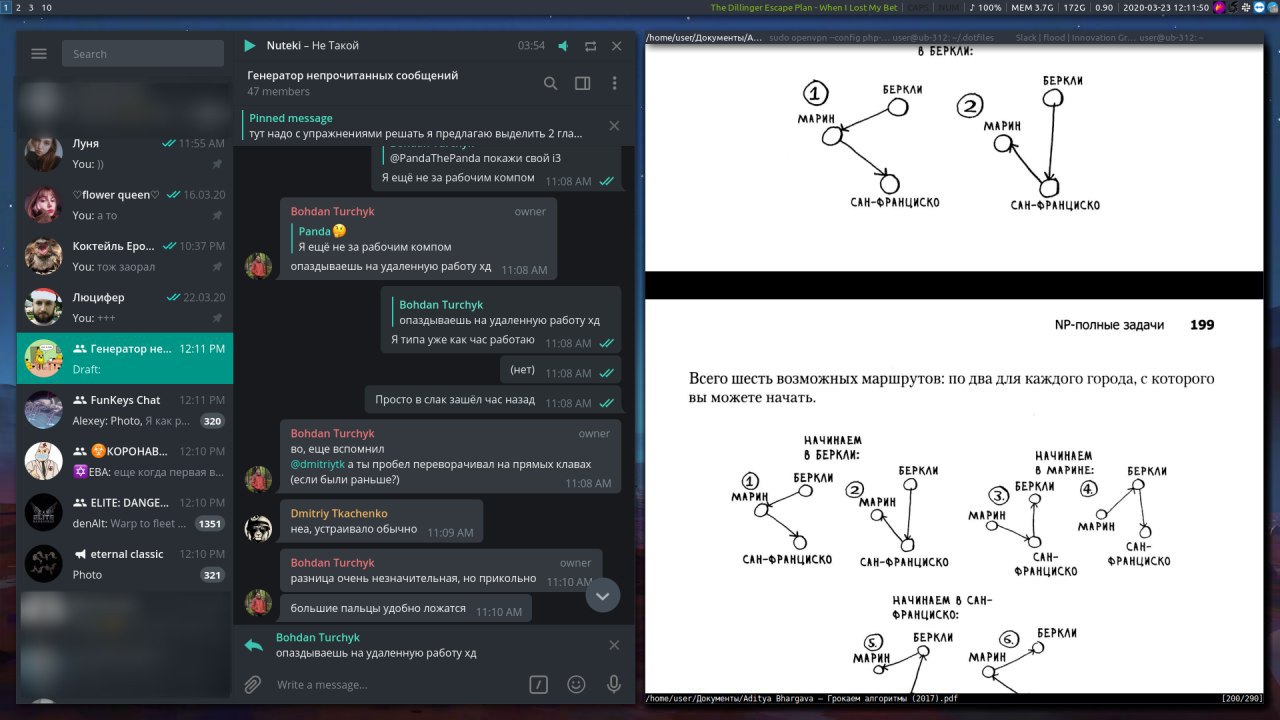Click the PDF file path in viewer status bar
Image resolution: width=1280 pixels, height=720 pixels.
(802, 698)
